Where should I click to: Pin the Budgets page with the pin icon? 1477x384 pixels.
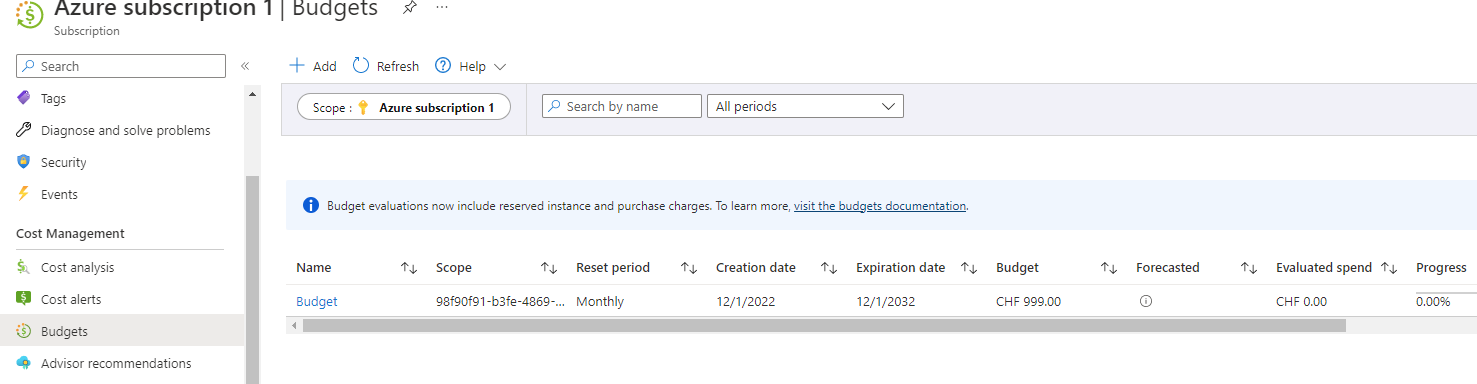(x=409, y=8)
